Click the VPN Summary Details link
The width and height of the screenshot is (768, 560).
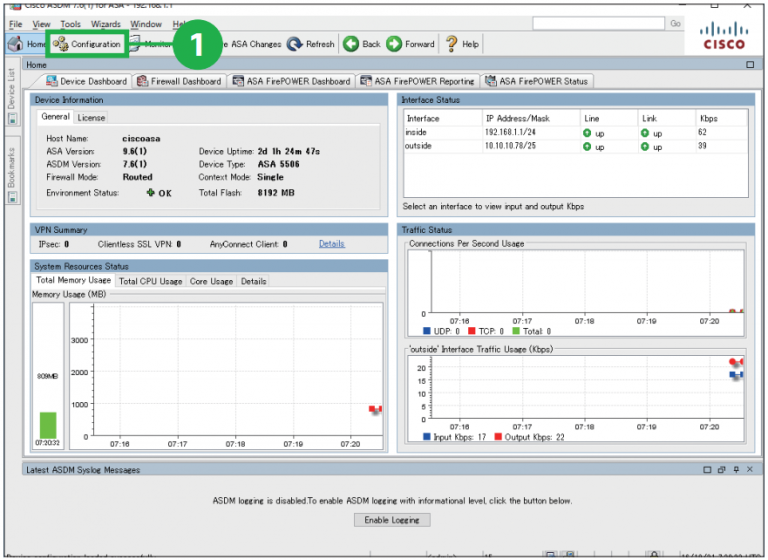tap(332, 244)
